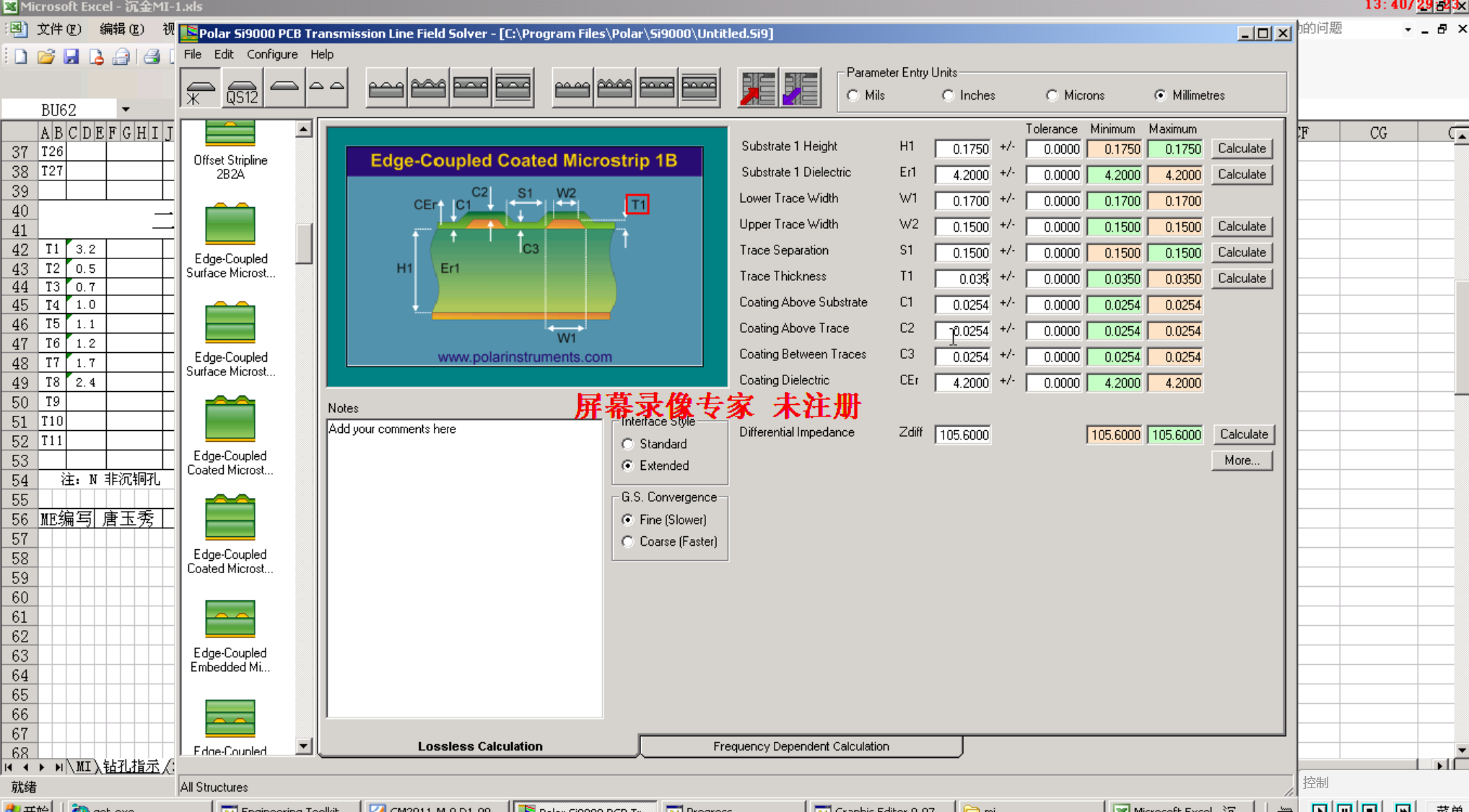Open Excel Name Box dropdown arrow
This screenshot has width=1469, height=812.
click(x=126, y=110)
